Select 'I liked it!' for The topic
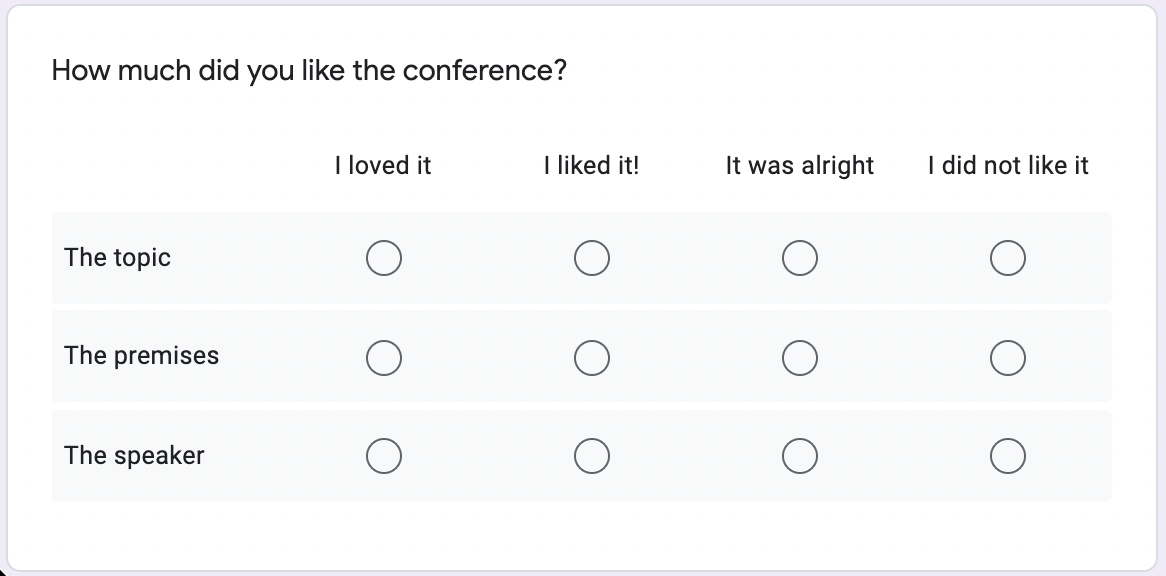 pos(592,258)
